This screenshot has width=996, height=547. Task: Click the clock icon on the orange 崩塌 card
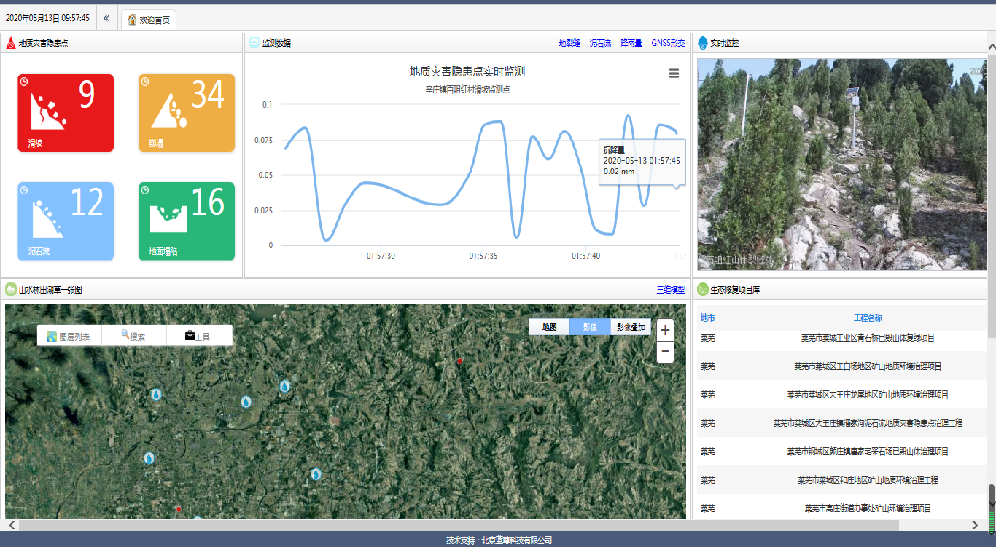click(x=145, y=81)
